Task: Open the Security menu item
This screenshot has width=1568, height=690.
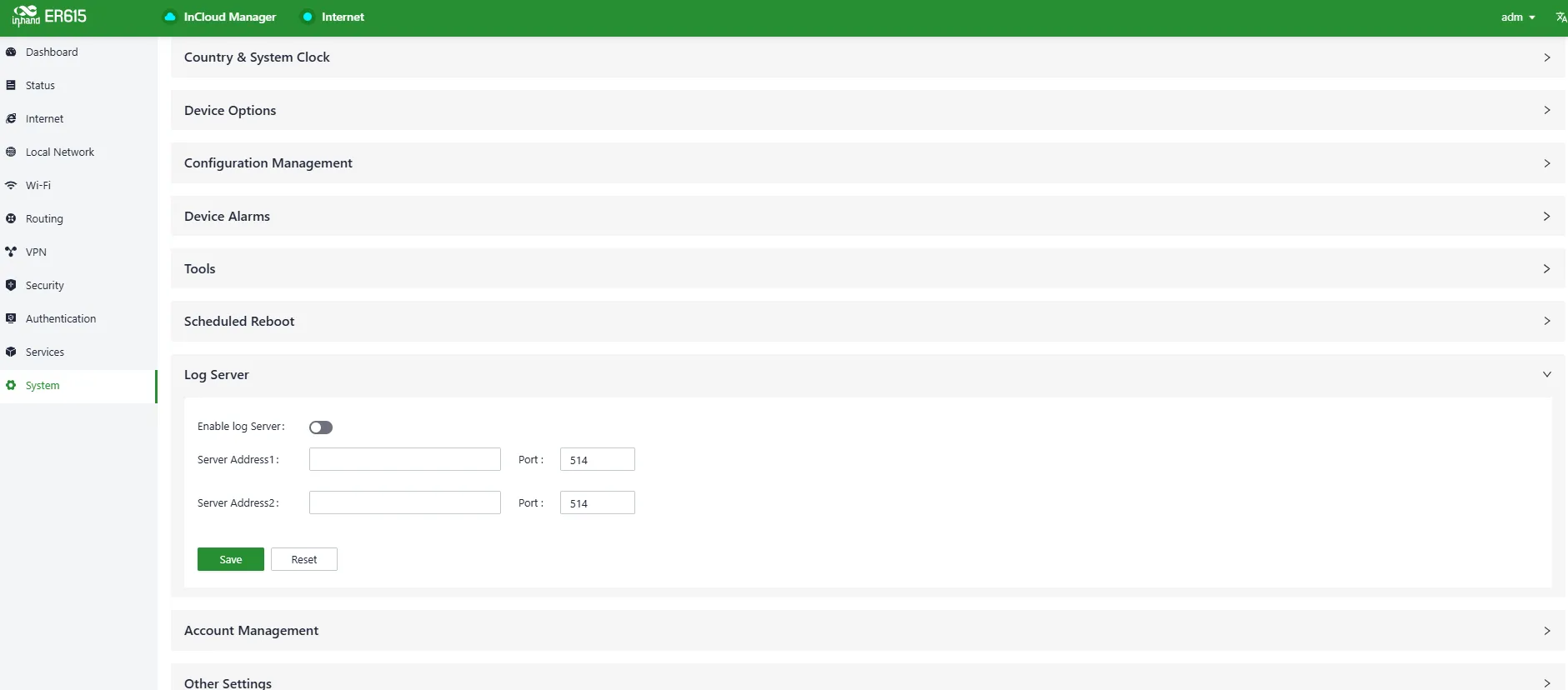Action: point(78,285)
